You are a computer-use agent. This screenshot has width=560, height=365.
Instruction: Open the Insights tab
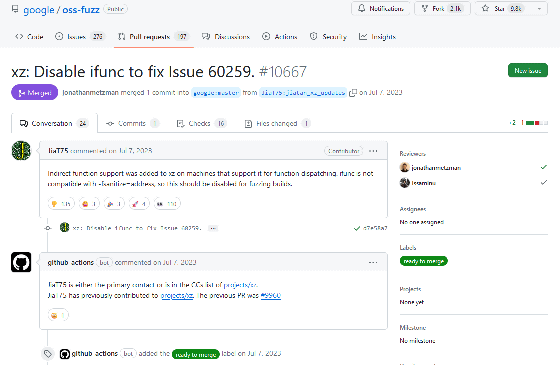tap(378, 36)
